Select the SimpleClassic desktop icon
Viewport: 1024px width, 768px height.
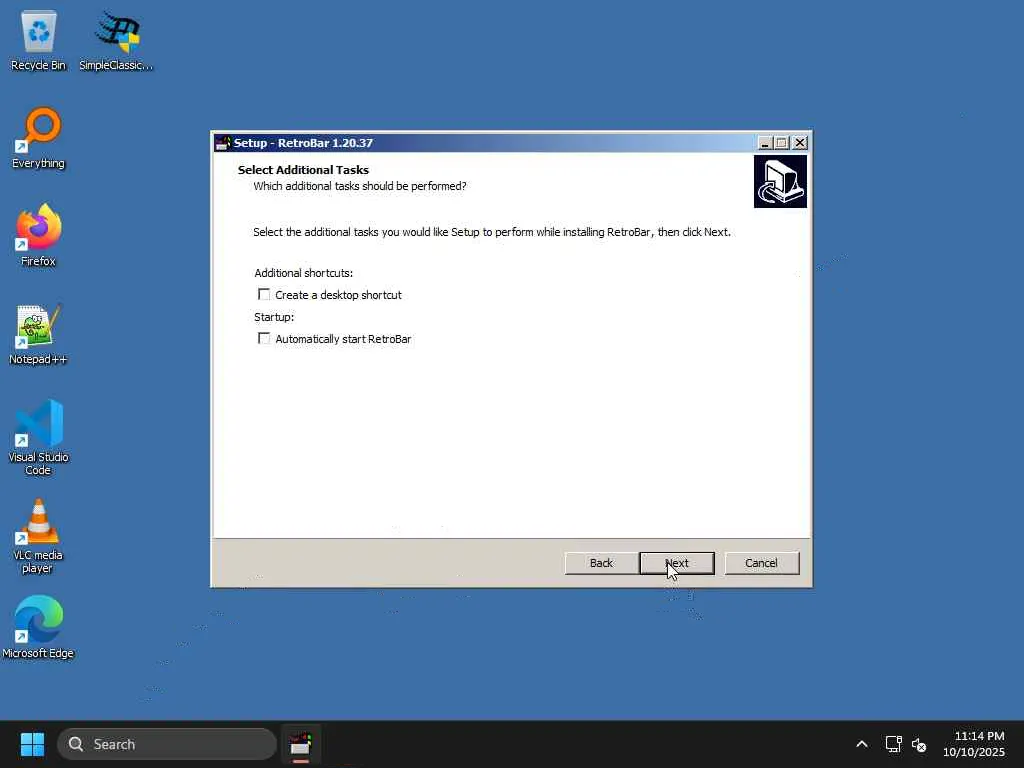[x=116, y=40]
